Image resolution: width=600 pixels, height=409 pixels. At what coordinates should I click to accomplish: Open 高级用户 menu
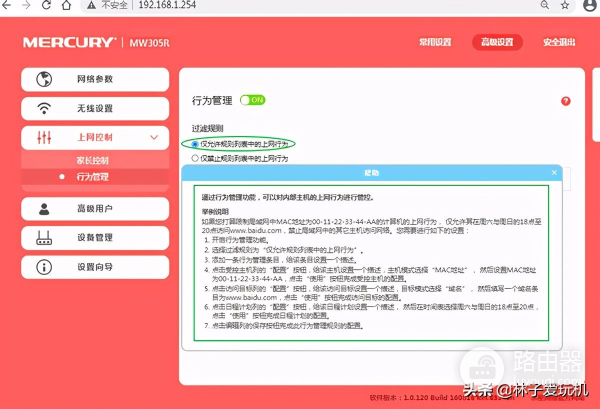(x=95, y=209)
